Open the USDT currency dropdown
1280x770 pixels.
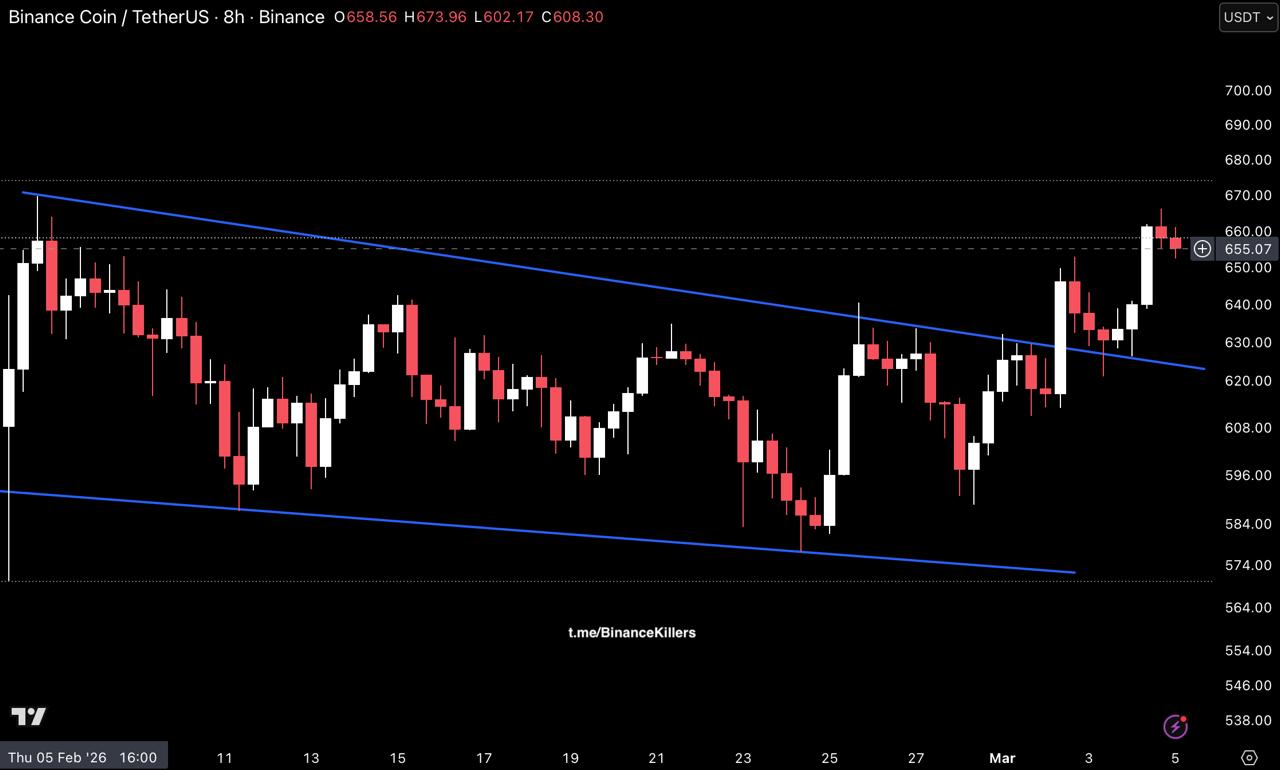click(x=1248, y=17)
